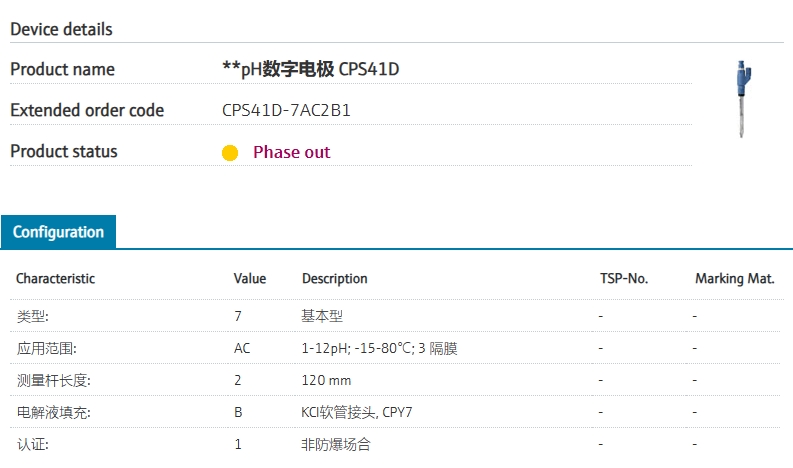The height and width of the screenshot is (468, 793).
Task: Click the Value column header
Action: 250,278
